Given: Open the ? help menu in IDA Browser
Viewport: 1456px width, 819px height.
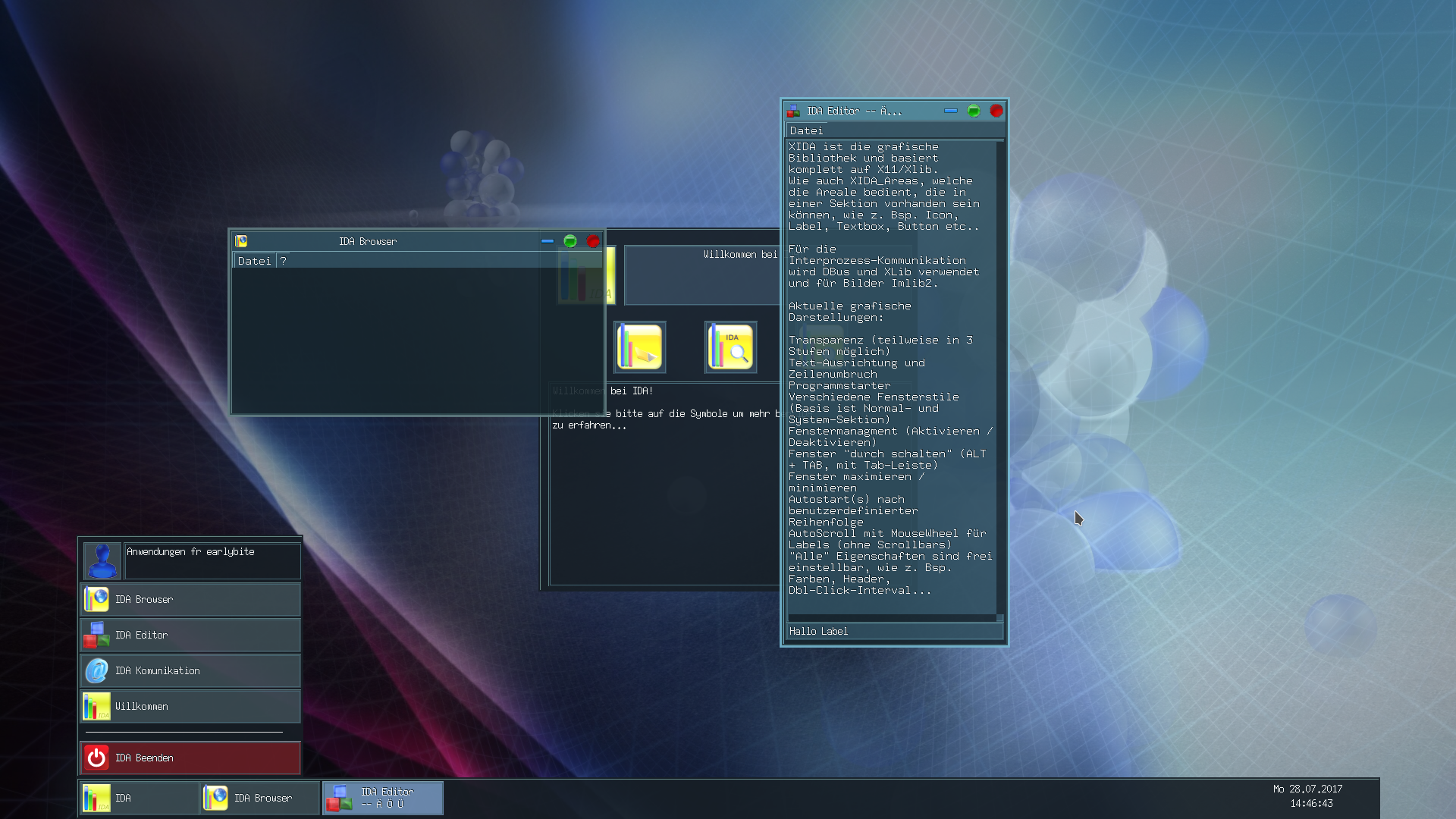Looking at the screenshot, I should [283, 261].
